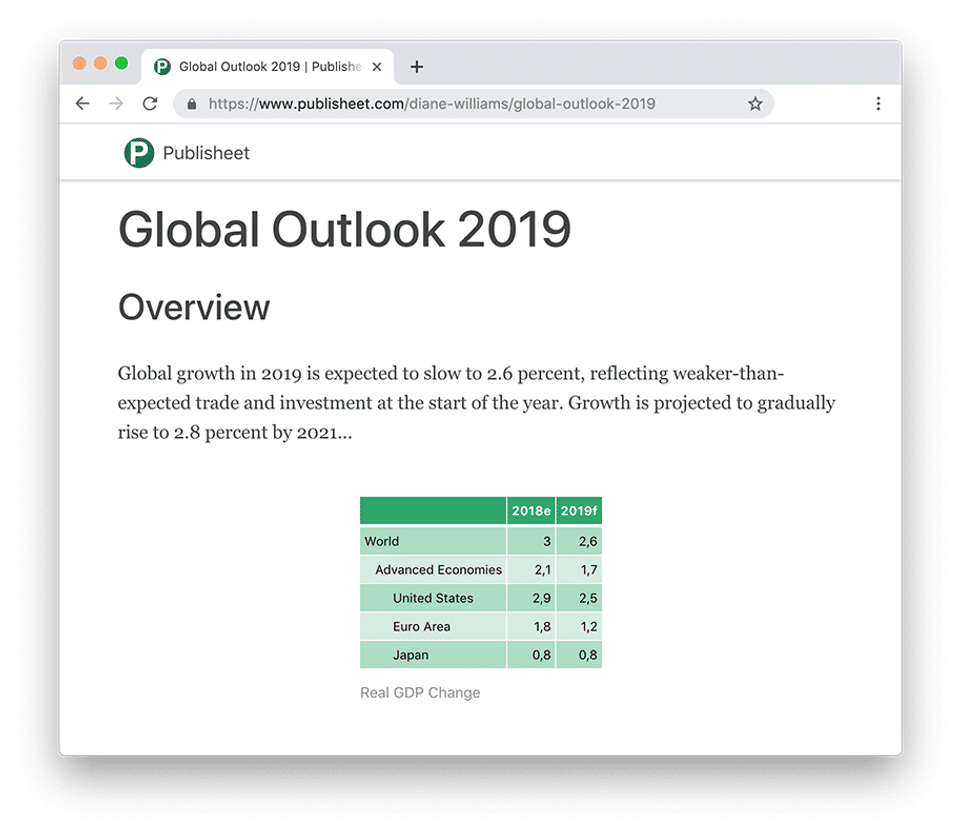Click the Euro Area row label

(421, 627)
